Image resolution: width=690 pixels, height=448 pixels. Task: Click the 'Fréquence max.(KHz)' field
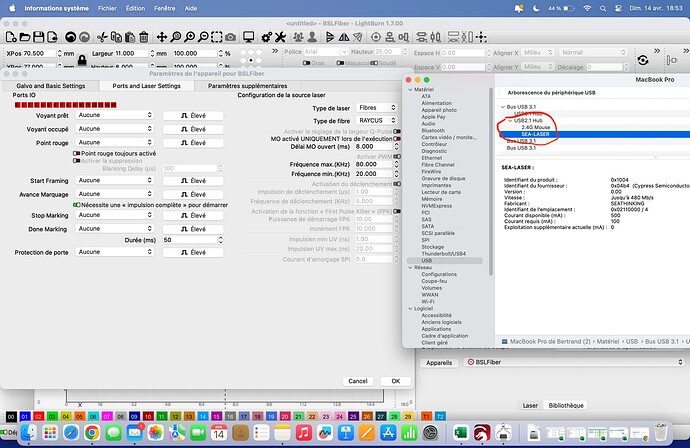[x=374, y=164]
